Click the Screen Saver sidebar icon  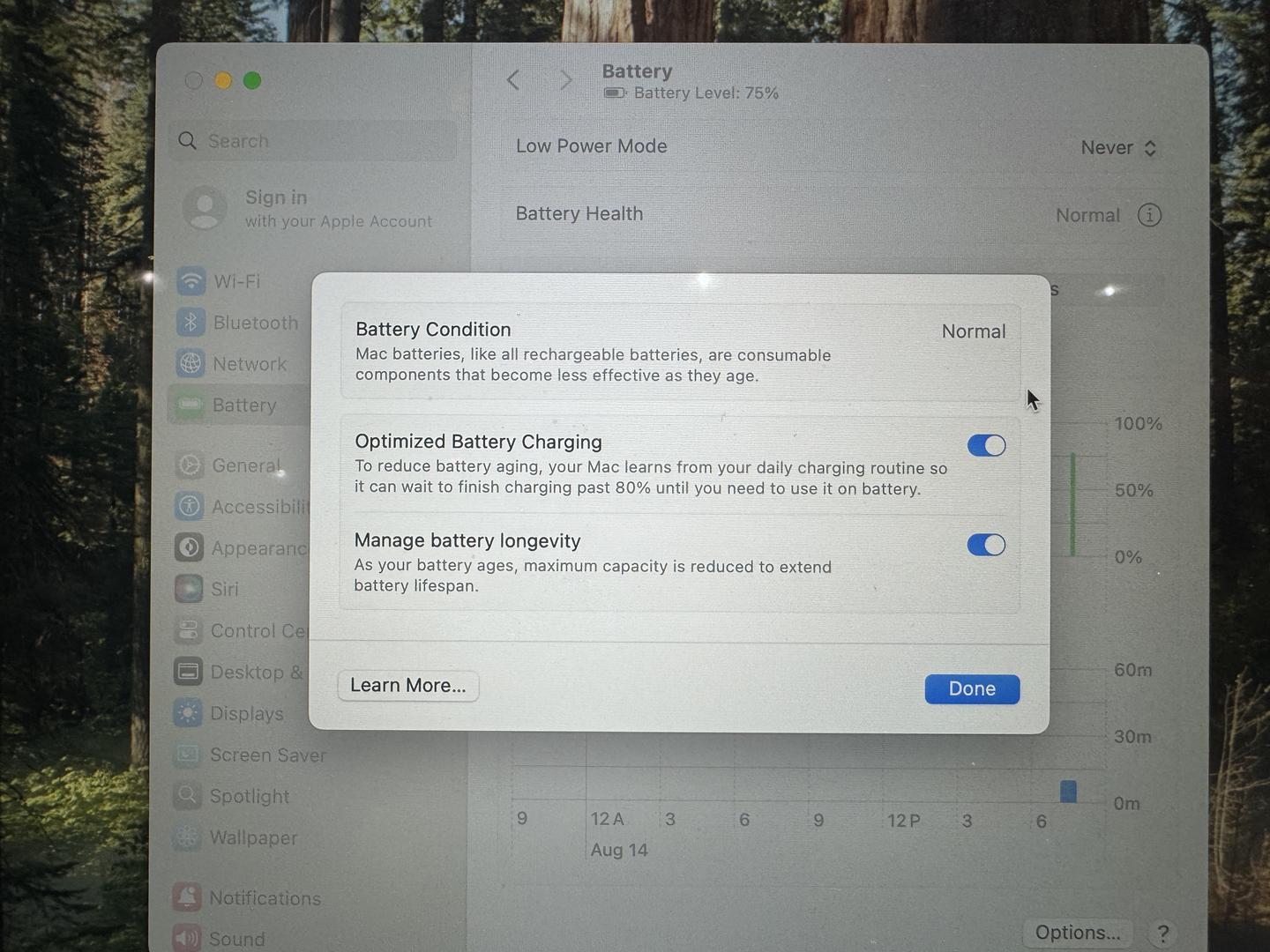[x=188, y=755]
